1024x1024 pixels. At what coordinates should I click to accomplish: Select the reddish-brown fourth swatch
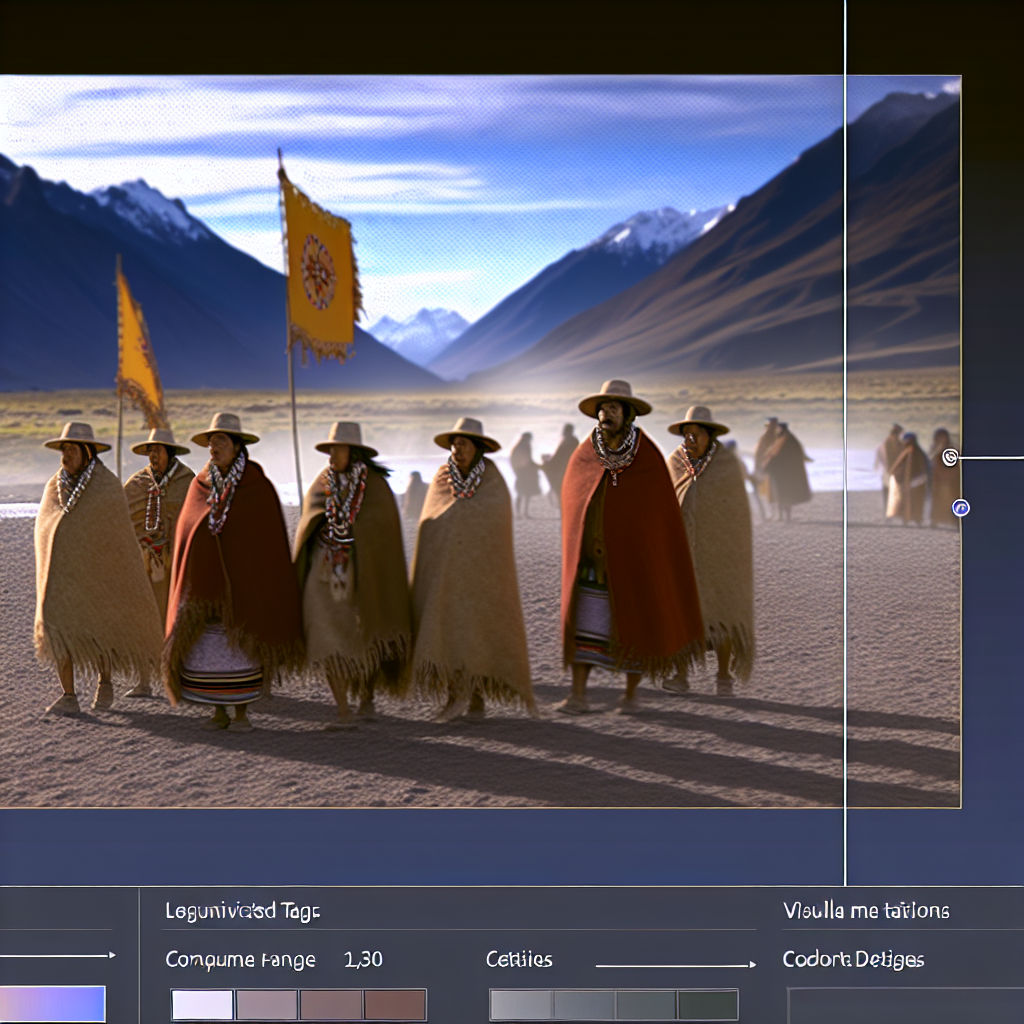[395, 1005]
